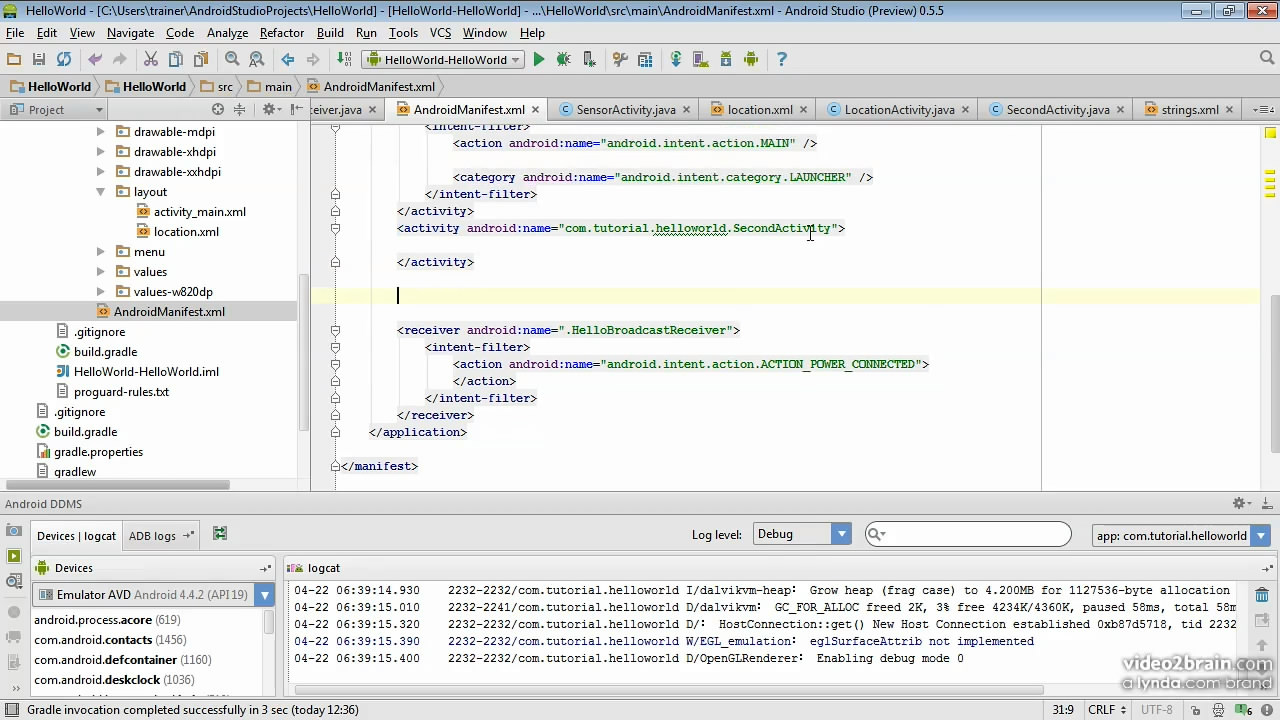
Task: Click the collapse all icon in Project panel
Action: point(240,109)
